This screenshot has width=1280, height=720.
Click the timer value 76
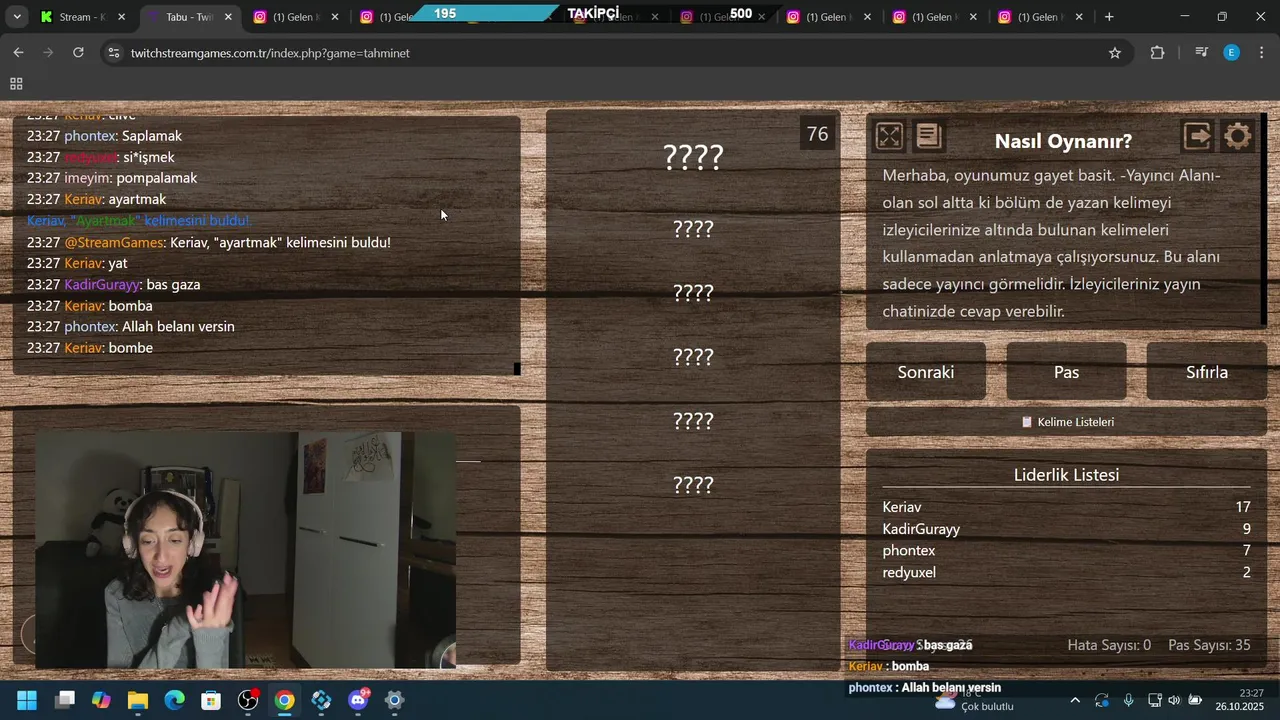coord(817,134)
